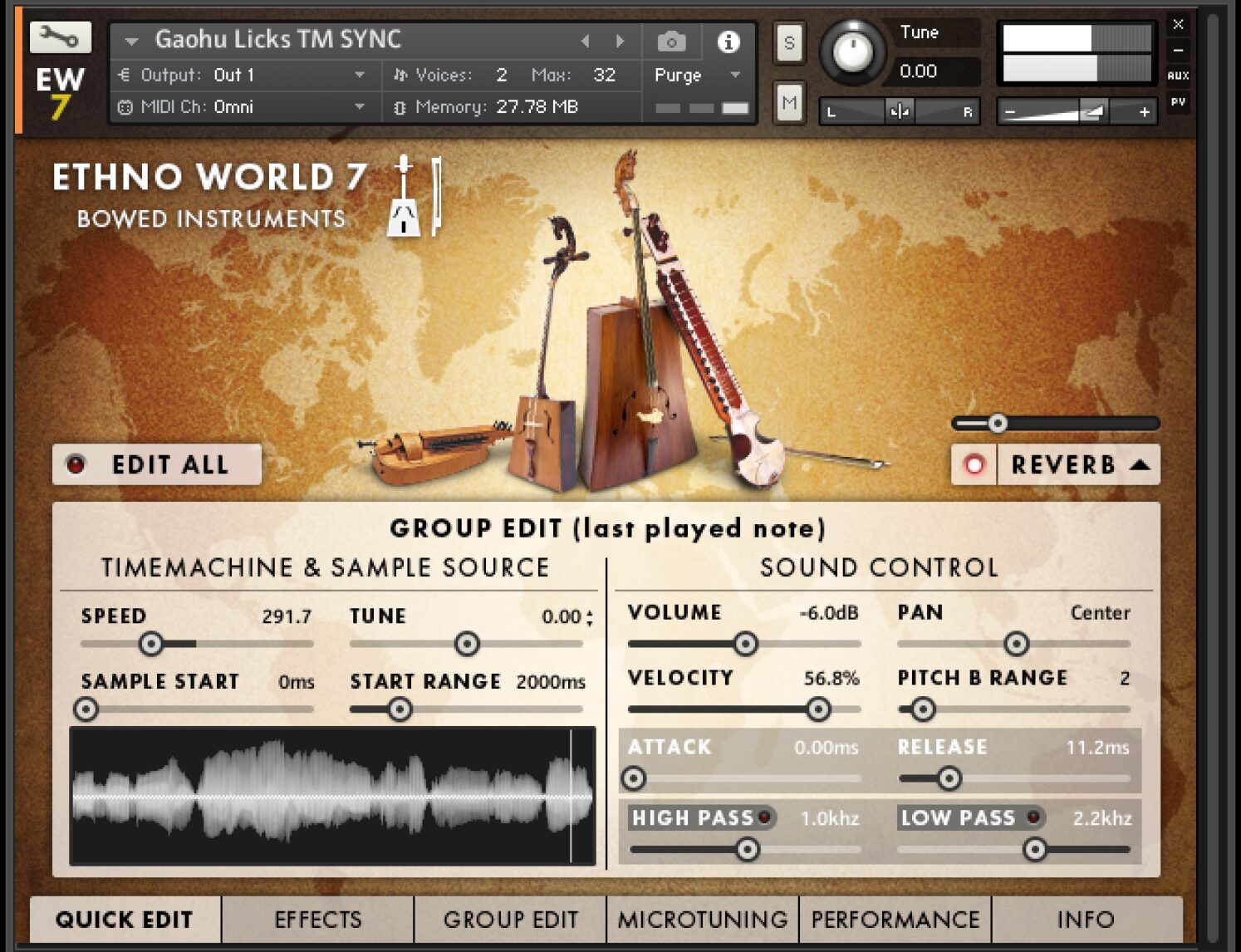Open the instrument name dropdown menu

(131, 41)
